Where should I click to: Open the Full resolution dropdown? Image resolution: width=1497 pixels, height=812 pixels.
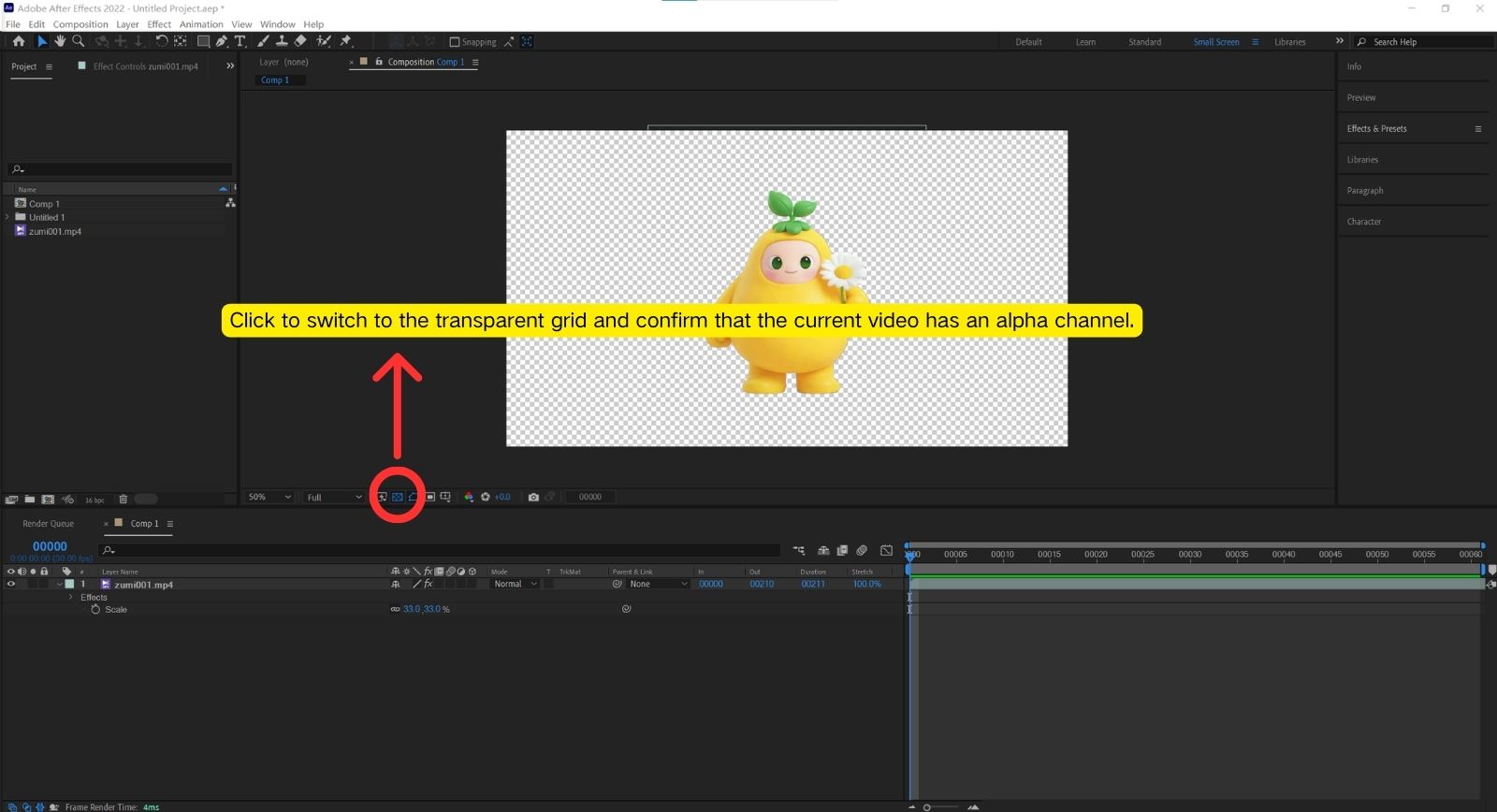334,497
